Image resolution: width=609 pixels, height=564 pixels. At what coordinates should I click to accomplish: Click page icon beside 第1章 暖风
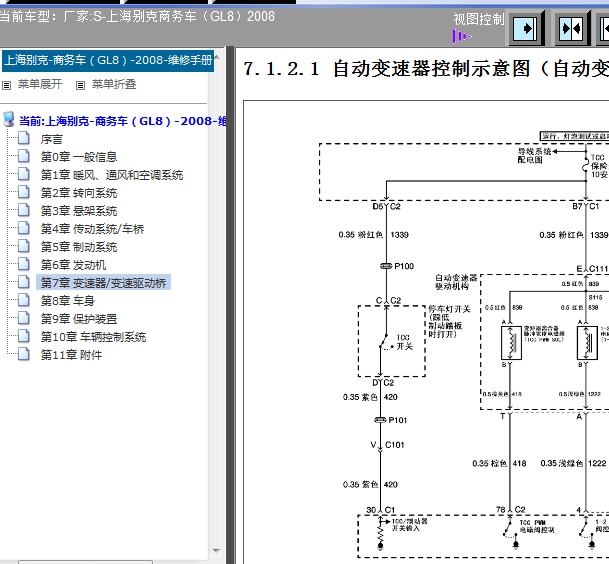pos(24,174)
